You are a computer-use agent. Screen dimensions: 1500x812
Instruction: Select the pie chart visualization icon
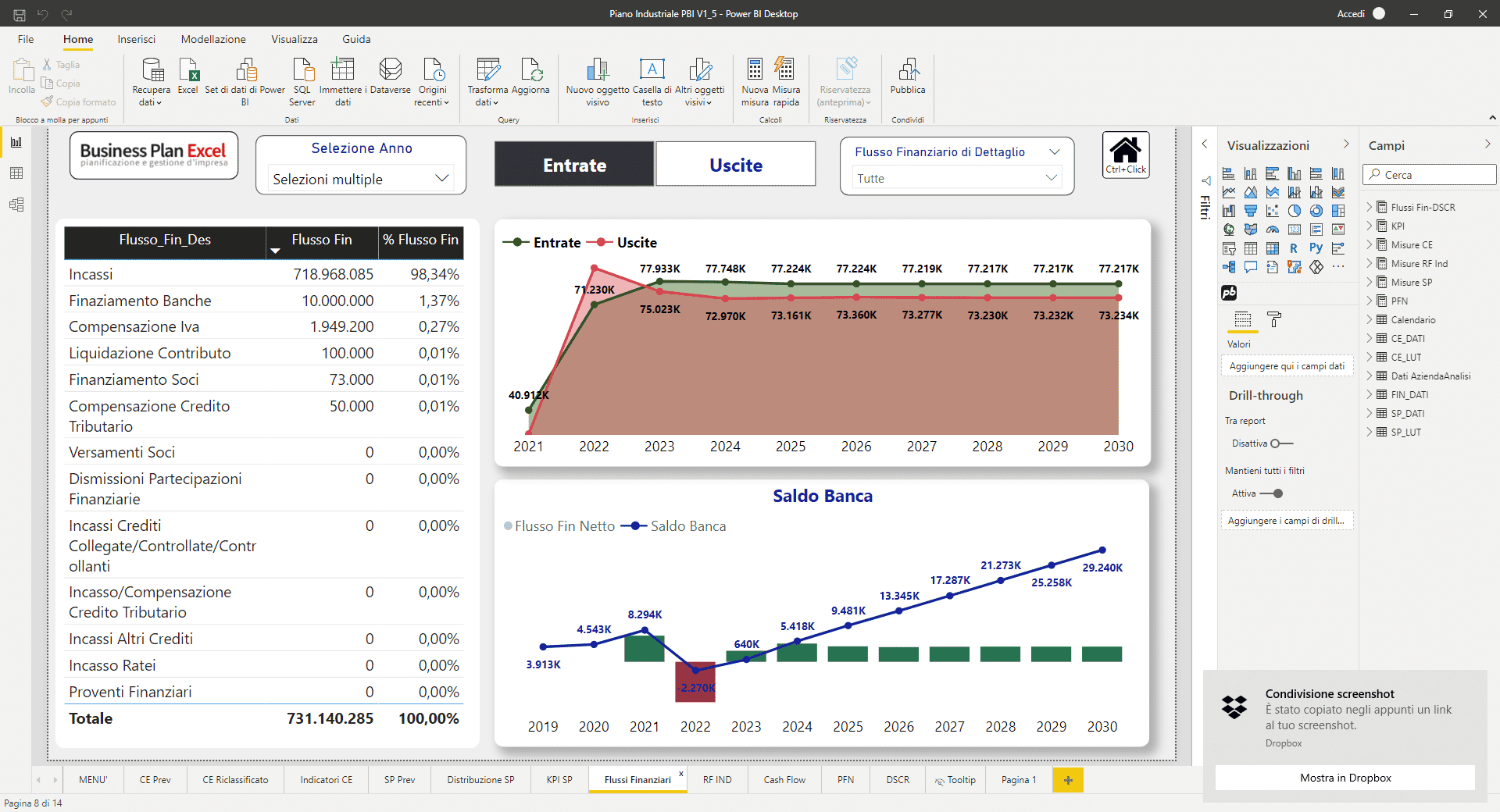tap(1295, 211)
